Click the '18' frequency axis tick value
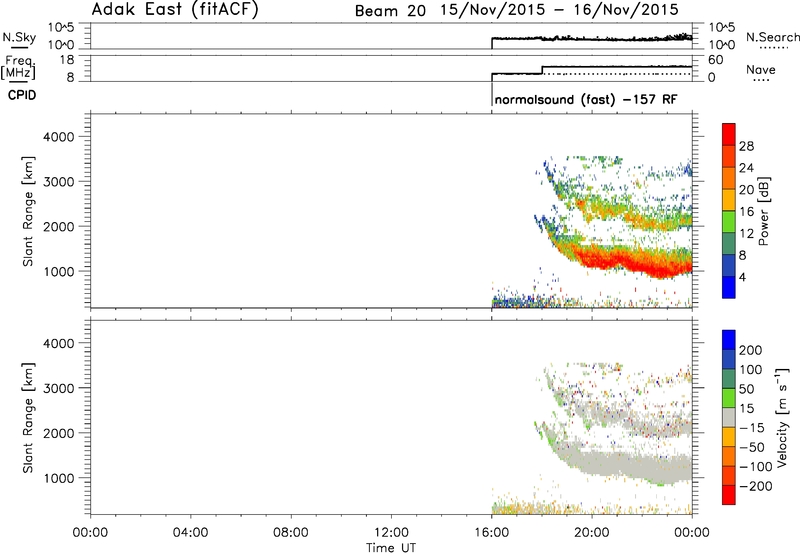Viewport: 800px width, 554px height. (67, 60)
